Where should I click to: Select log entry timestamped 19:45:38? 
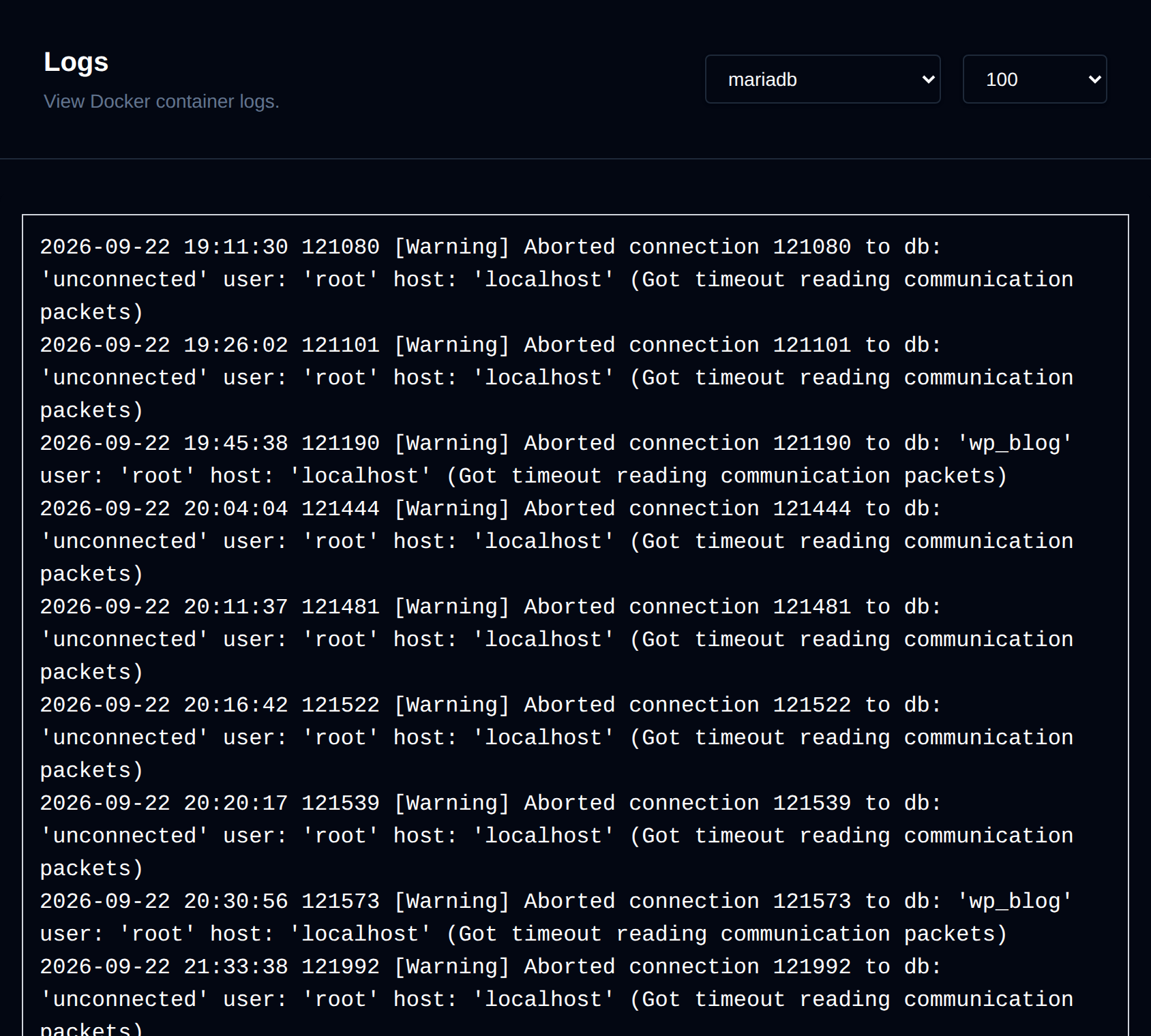(x=556, y=459)
